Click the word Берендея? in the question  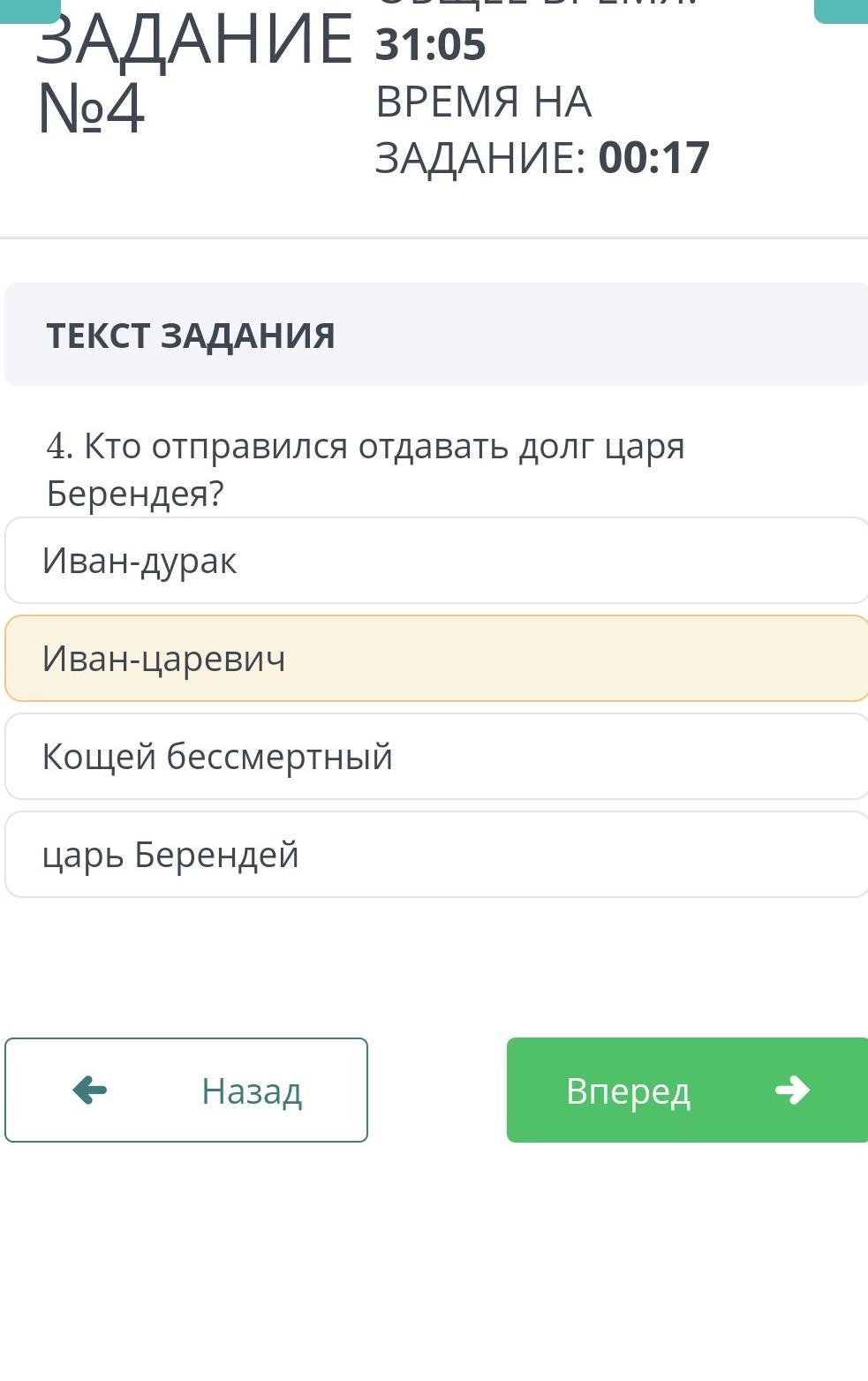pos(135,493)
